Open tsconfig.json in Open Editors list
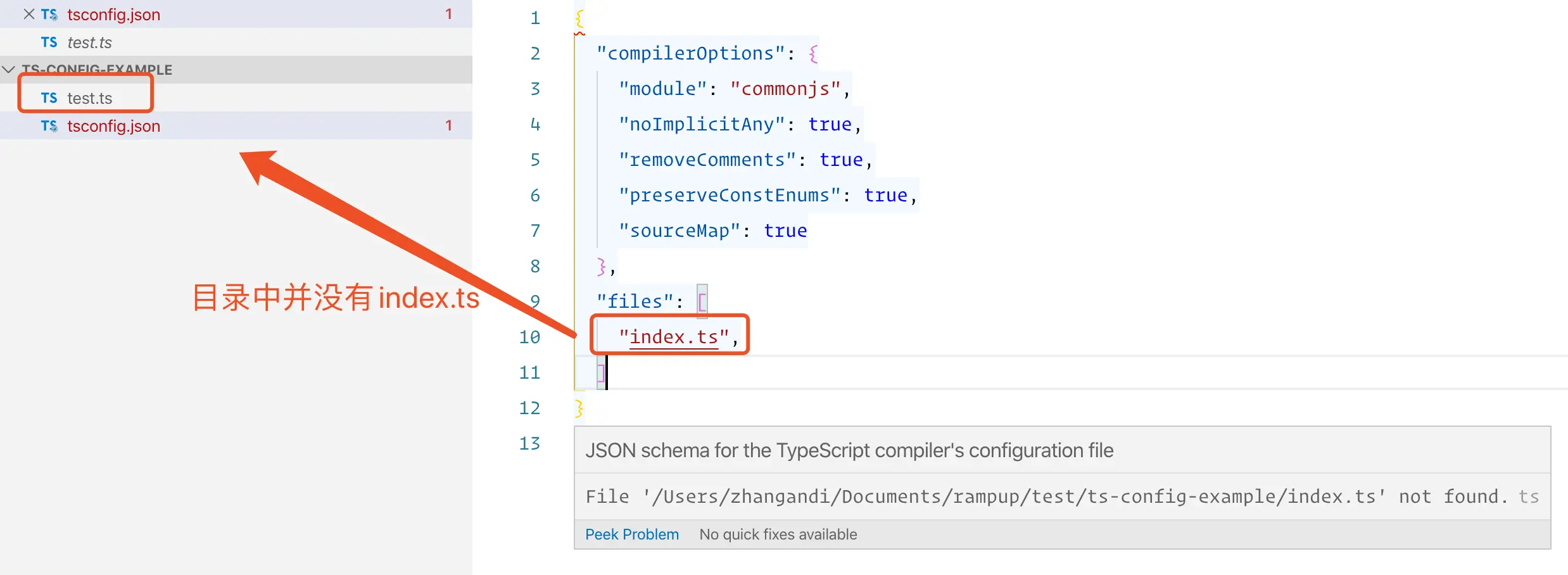This screenshot has width=1568, height=575. tap(236, 14)
